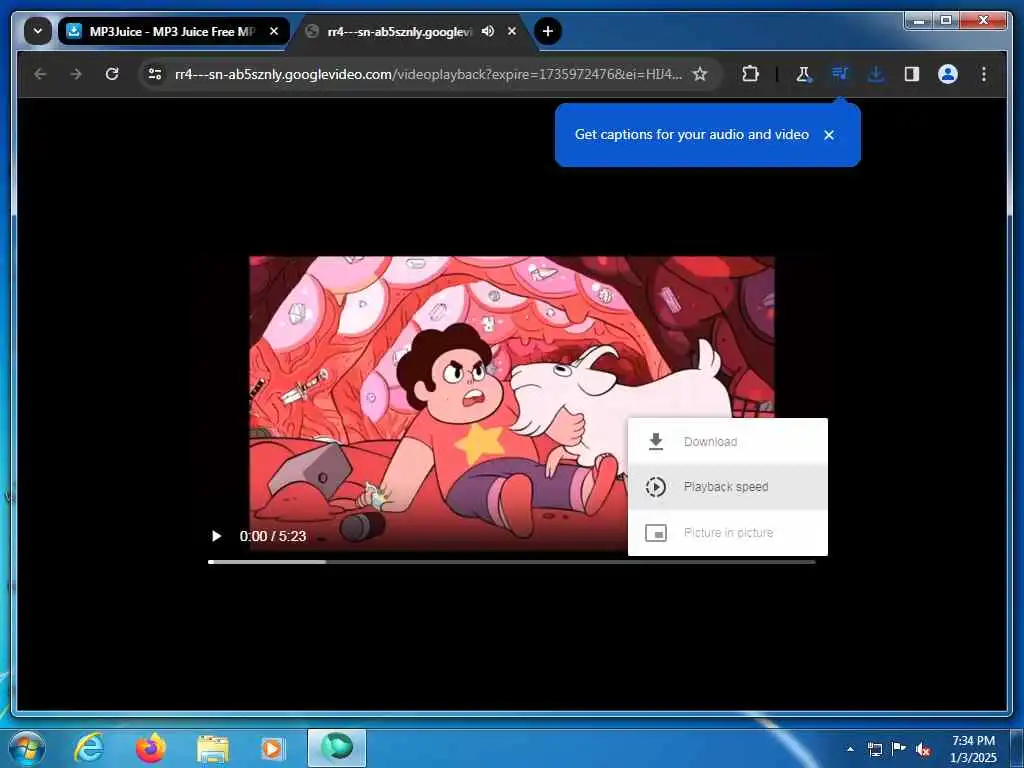Dismiss the captions tooltip
Viewport: 1024px width, 768px height.
[x=829, y=135]
